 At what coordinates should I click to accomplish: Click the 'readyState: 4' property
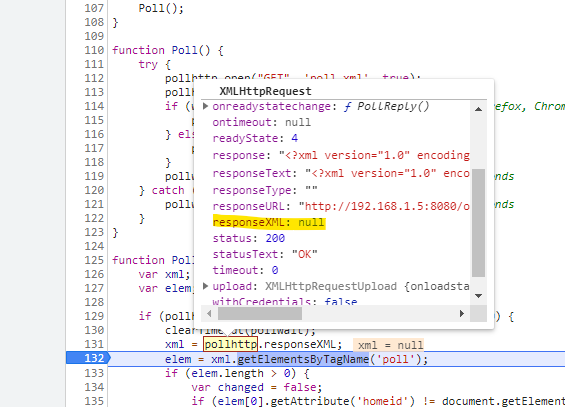click(255, 138)
